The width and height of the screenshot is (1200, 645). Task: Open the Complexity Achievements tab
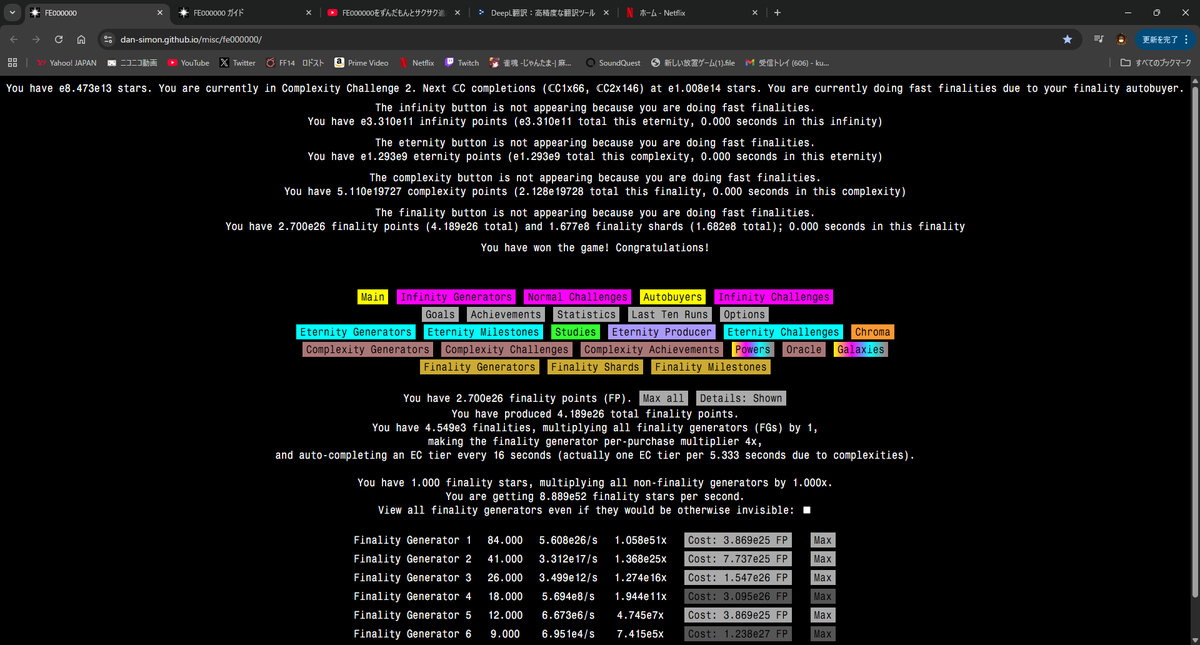[x=652, y=350]
